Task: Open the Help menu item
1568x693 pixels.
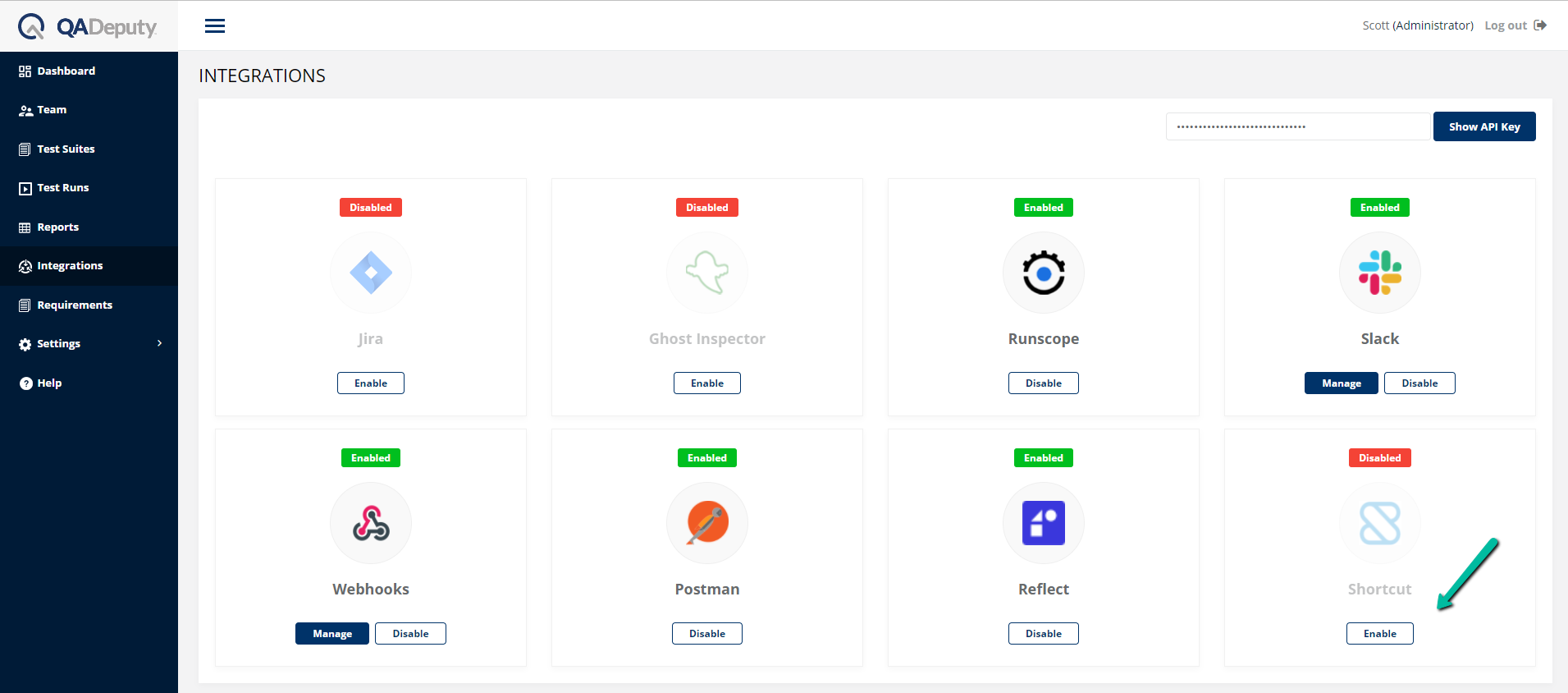Action: (x=89, y=383)
